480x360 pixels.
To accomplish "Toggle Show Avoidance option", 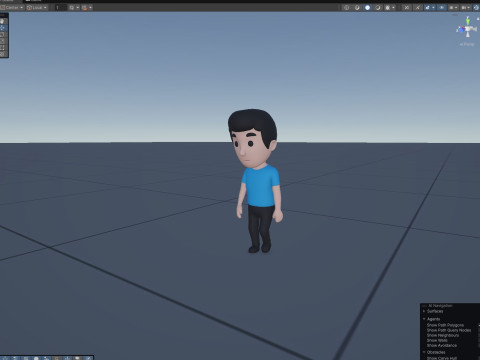I will (x=442, y=345).
